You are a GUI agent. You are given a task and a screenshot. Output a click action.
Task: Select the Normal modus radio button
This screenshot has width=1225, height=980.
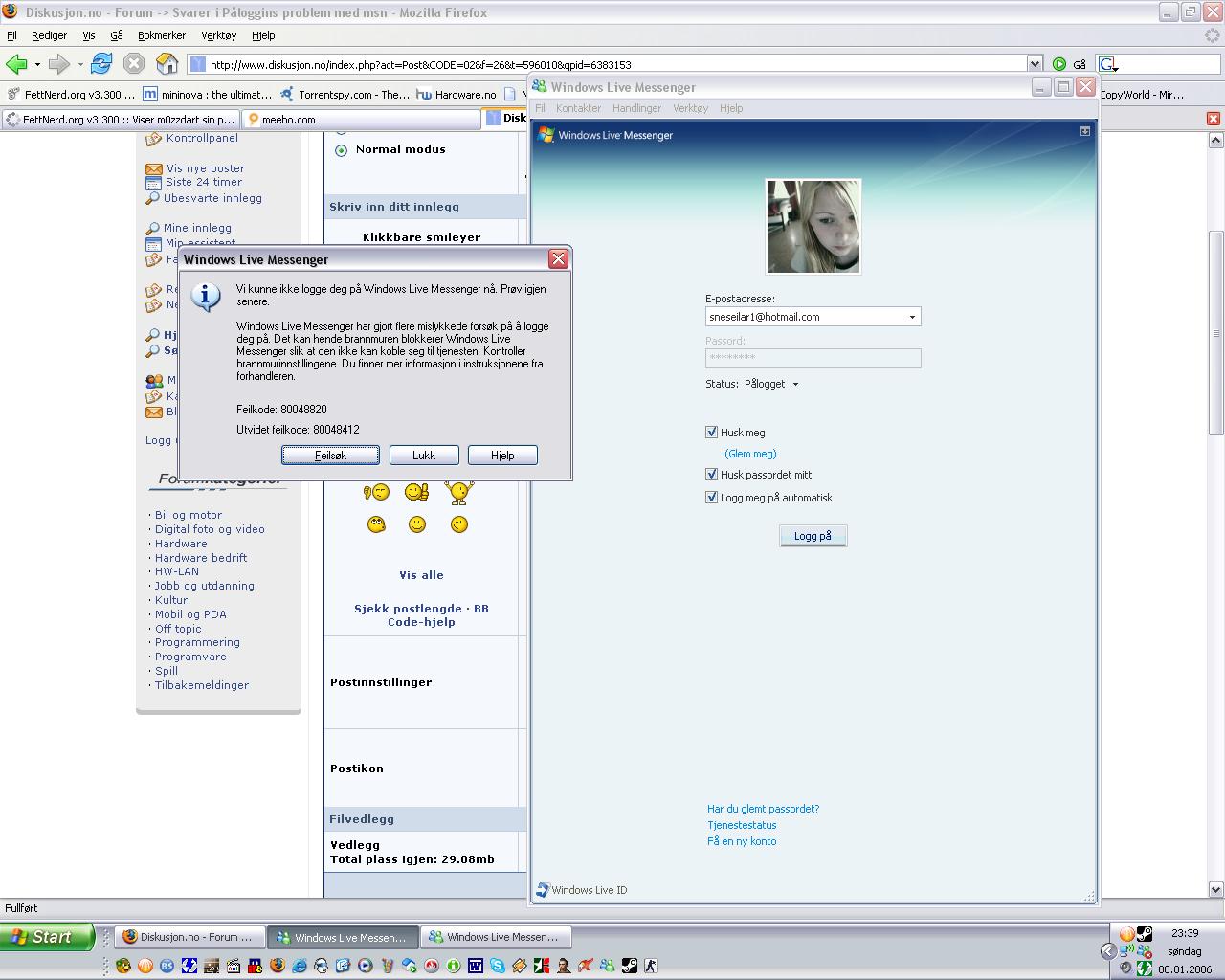(x=341, y=150)
